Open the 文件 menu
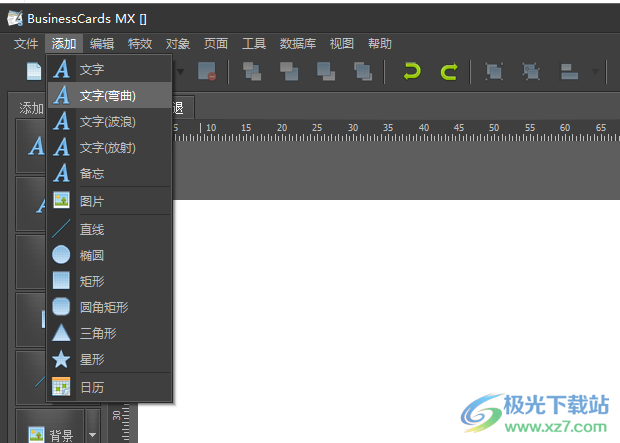 26,44
